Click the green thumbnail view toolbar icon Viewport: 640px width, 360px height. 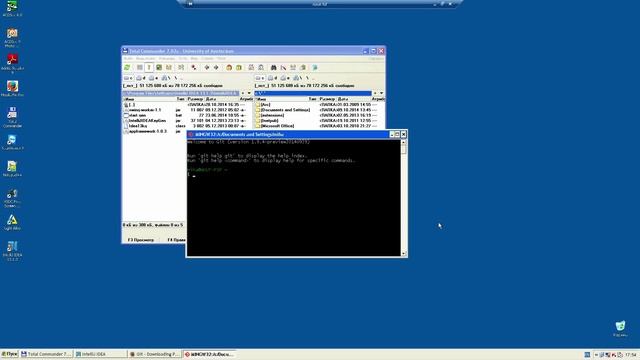[x=159, y=67]
